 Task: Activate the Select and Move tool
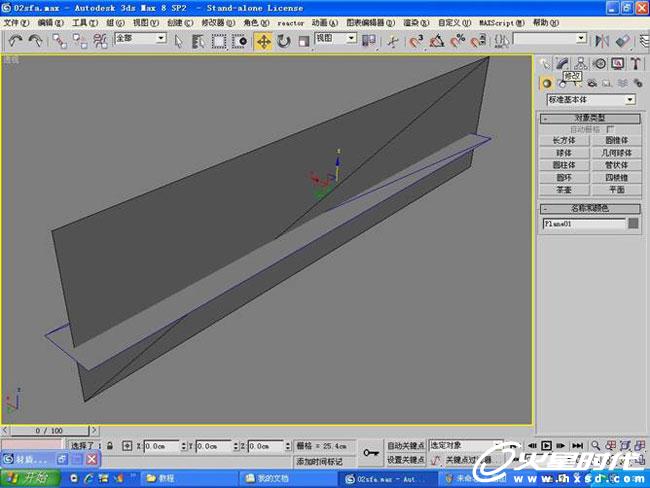264,41
